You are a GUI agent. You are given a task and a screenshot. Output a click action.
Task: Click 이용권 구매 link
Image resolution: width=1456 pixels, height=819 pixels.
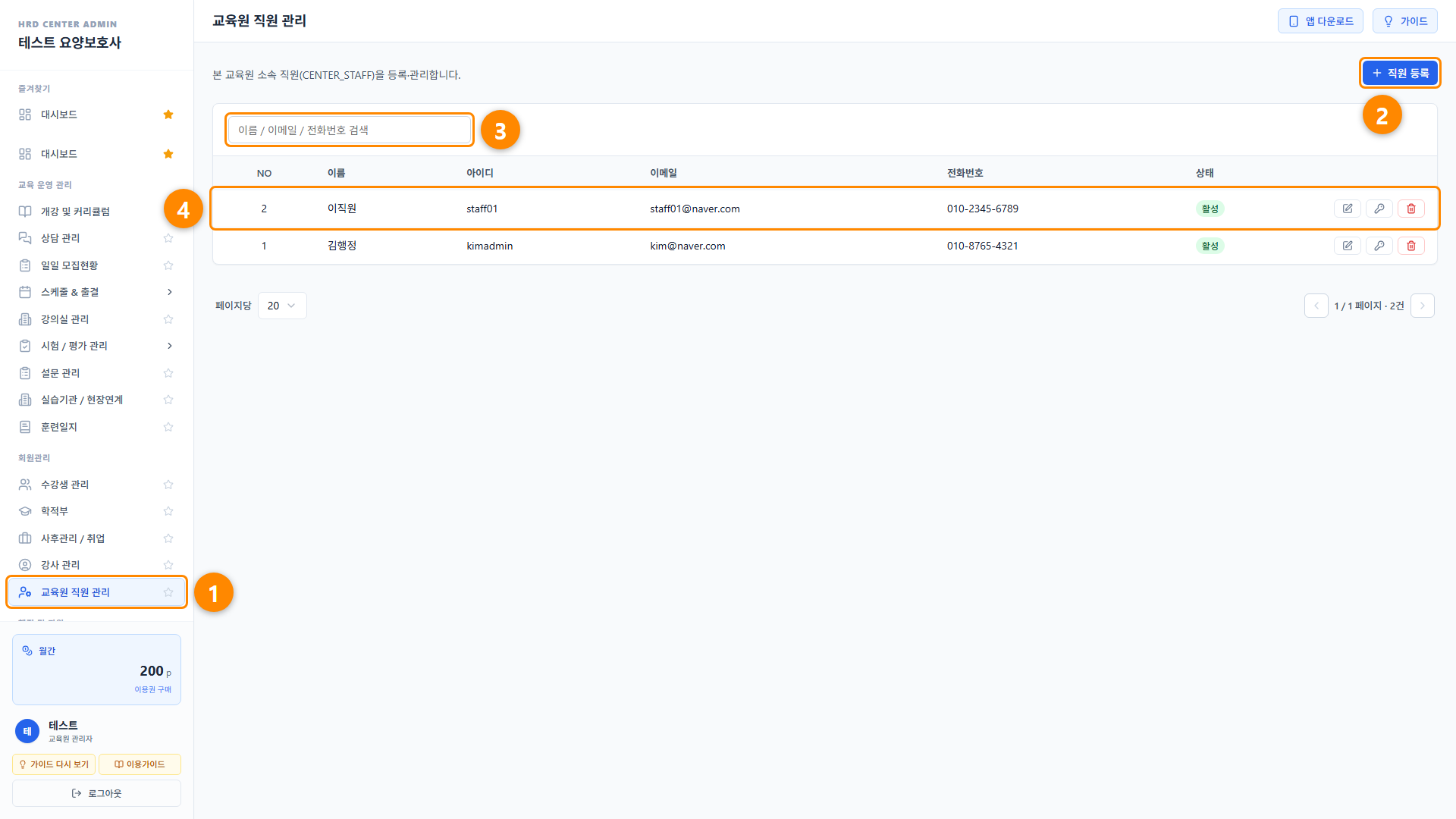click(153, 689)
